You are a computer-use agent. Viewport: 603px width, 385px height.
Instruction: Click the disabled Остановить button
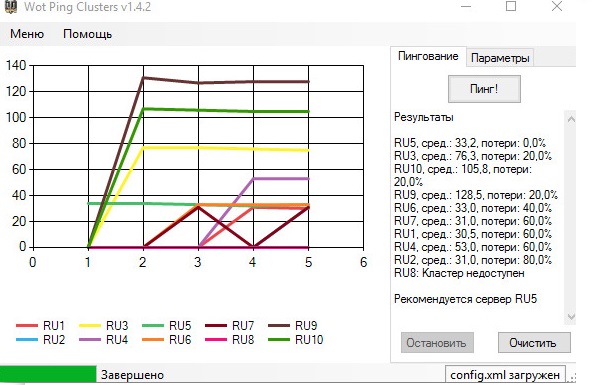[437, 342]
